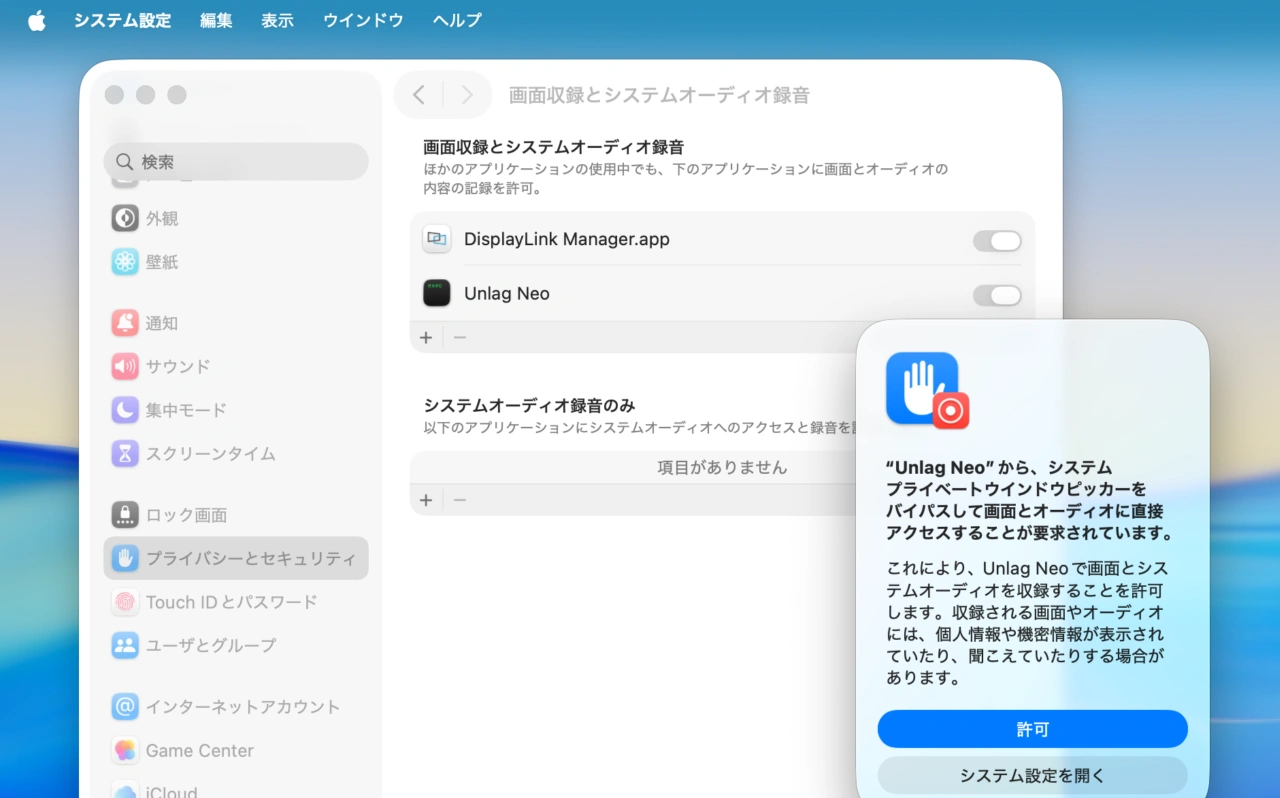
Task: Open the ヘルプ menu
Action: click(x=457, y=20)
